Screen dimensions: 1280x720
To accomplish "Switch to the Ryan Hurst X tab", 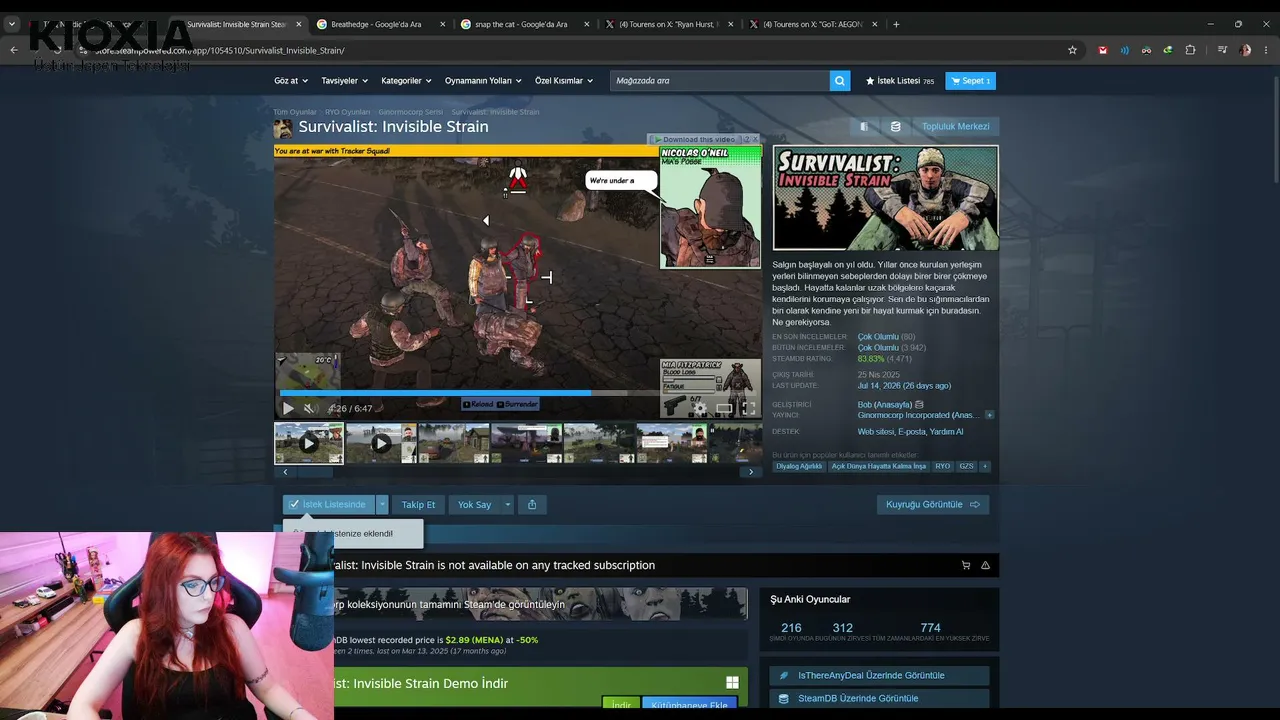I will (667, 24).
